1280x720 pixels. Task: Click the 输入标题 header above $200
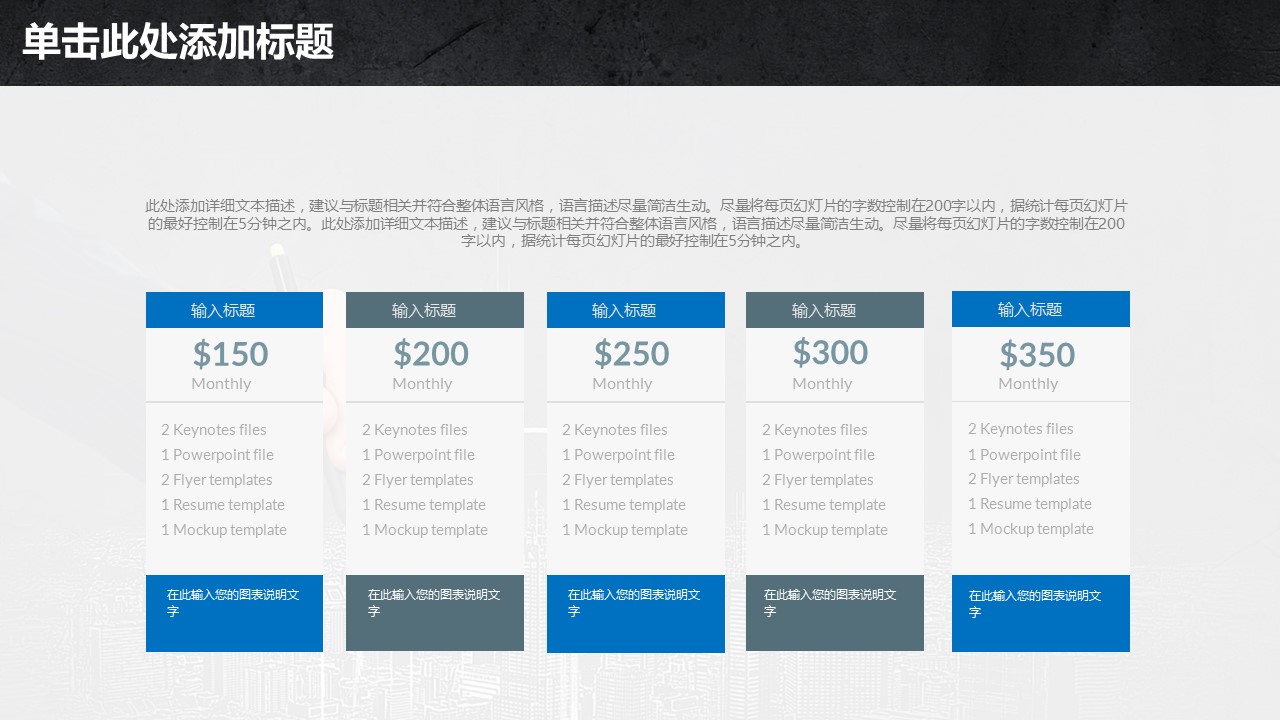point(424,310)
